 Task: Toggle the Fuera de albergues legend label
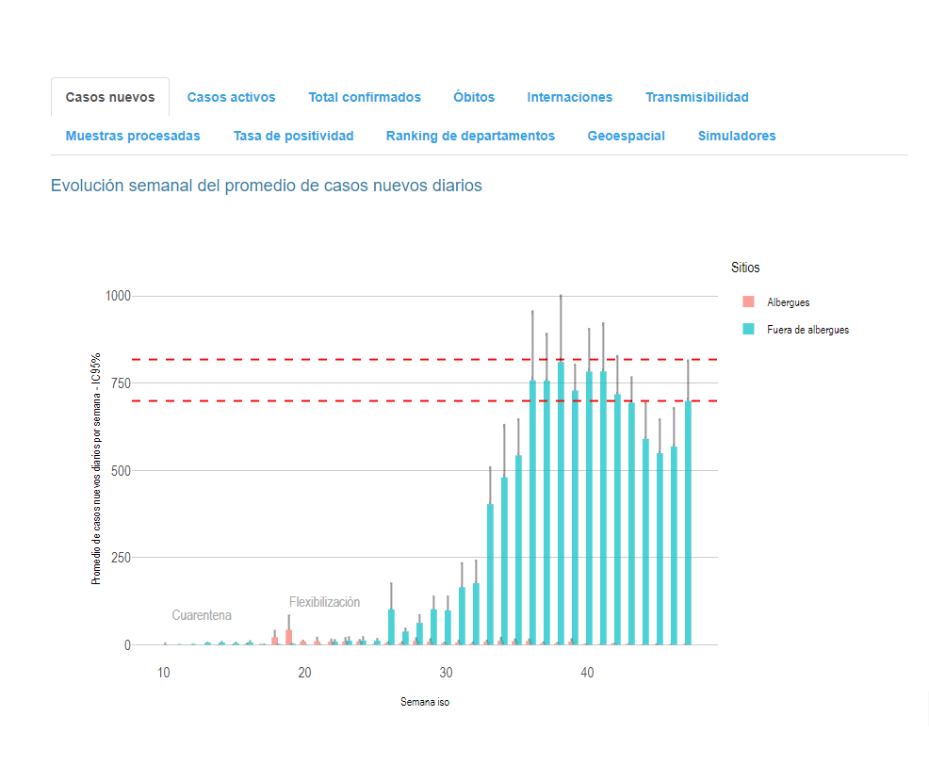[x=808, y=329]
